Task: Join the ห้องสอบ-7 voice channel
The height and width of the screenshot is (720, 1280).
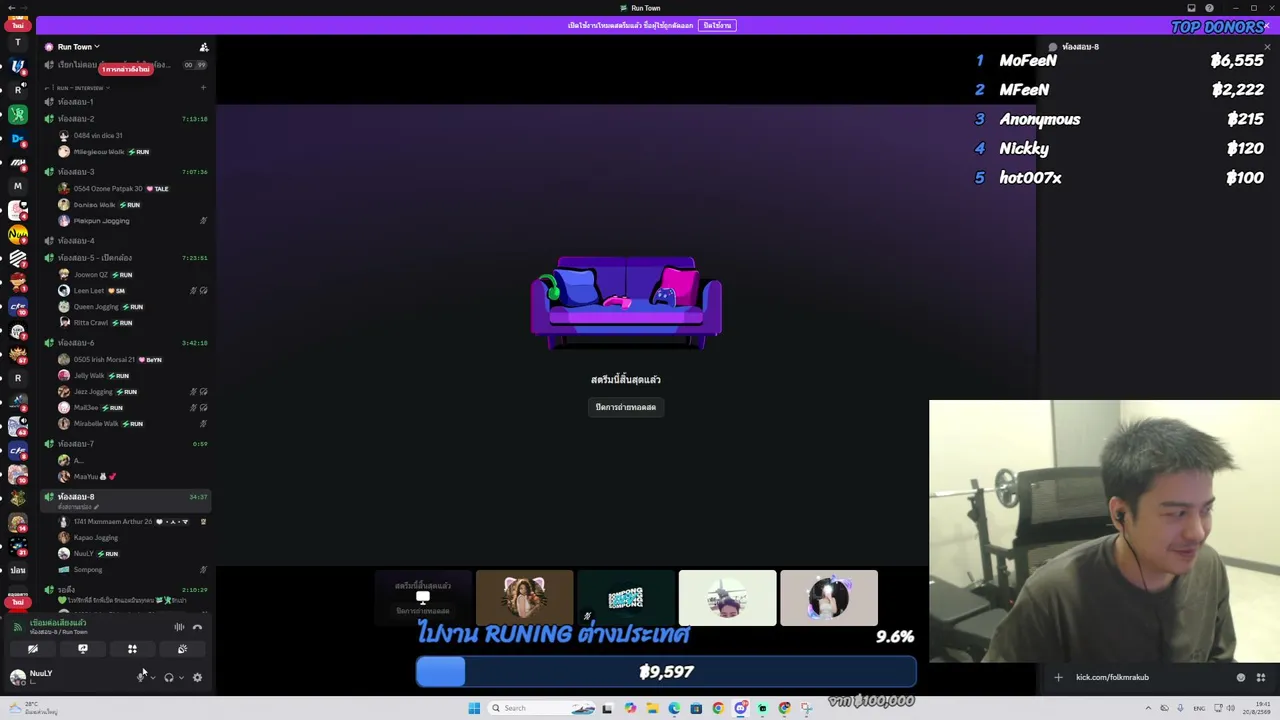Action: pyautogui.click(x=126, y=444)
